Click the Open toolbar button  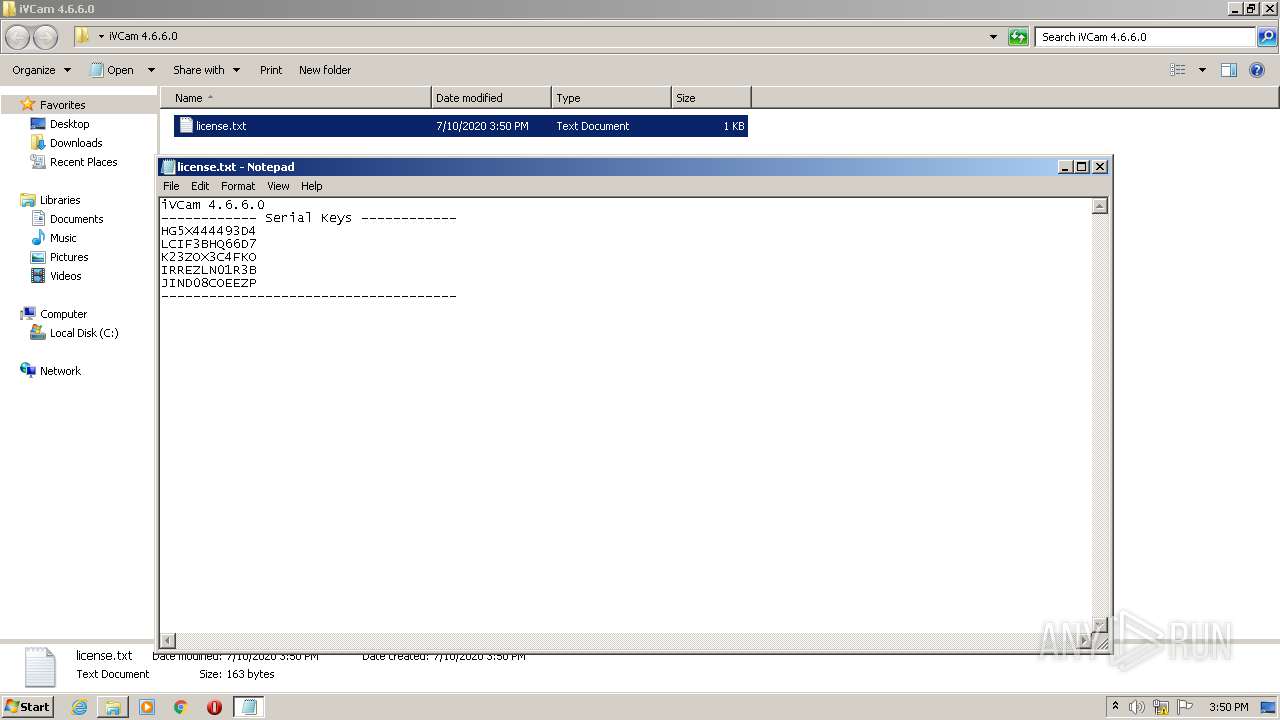tap(112, 70)
